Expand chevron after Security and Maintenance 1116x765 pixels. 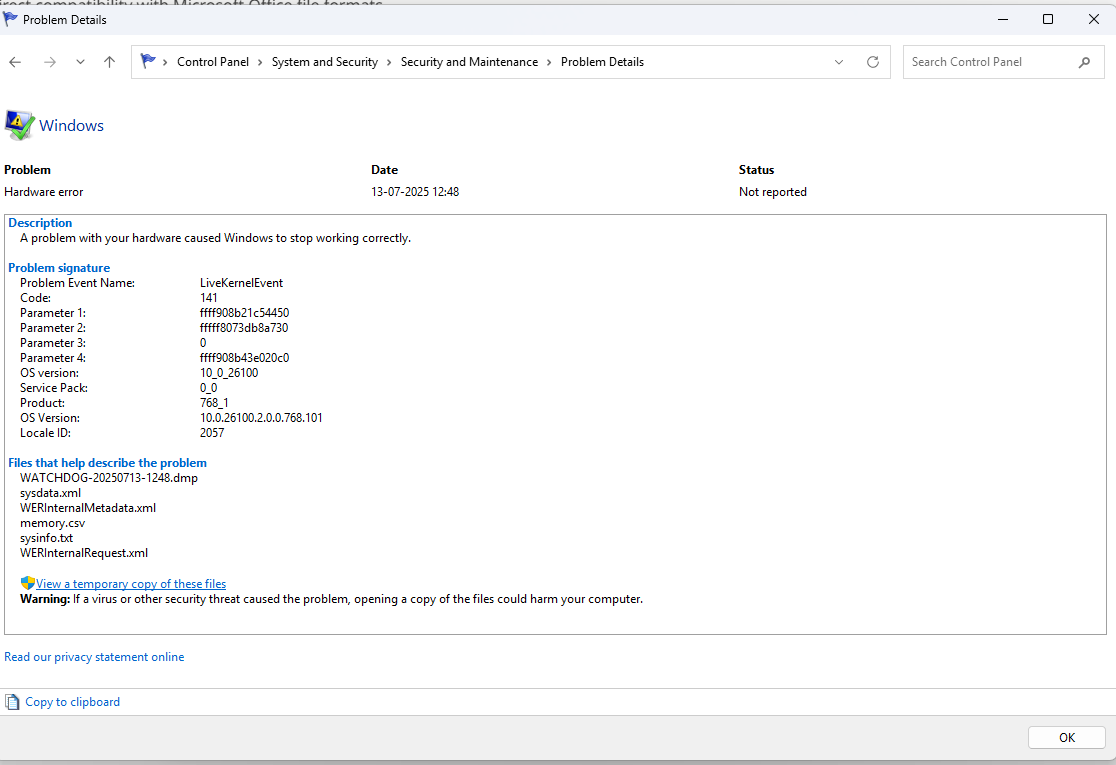point(549,63)
